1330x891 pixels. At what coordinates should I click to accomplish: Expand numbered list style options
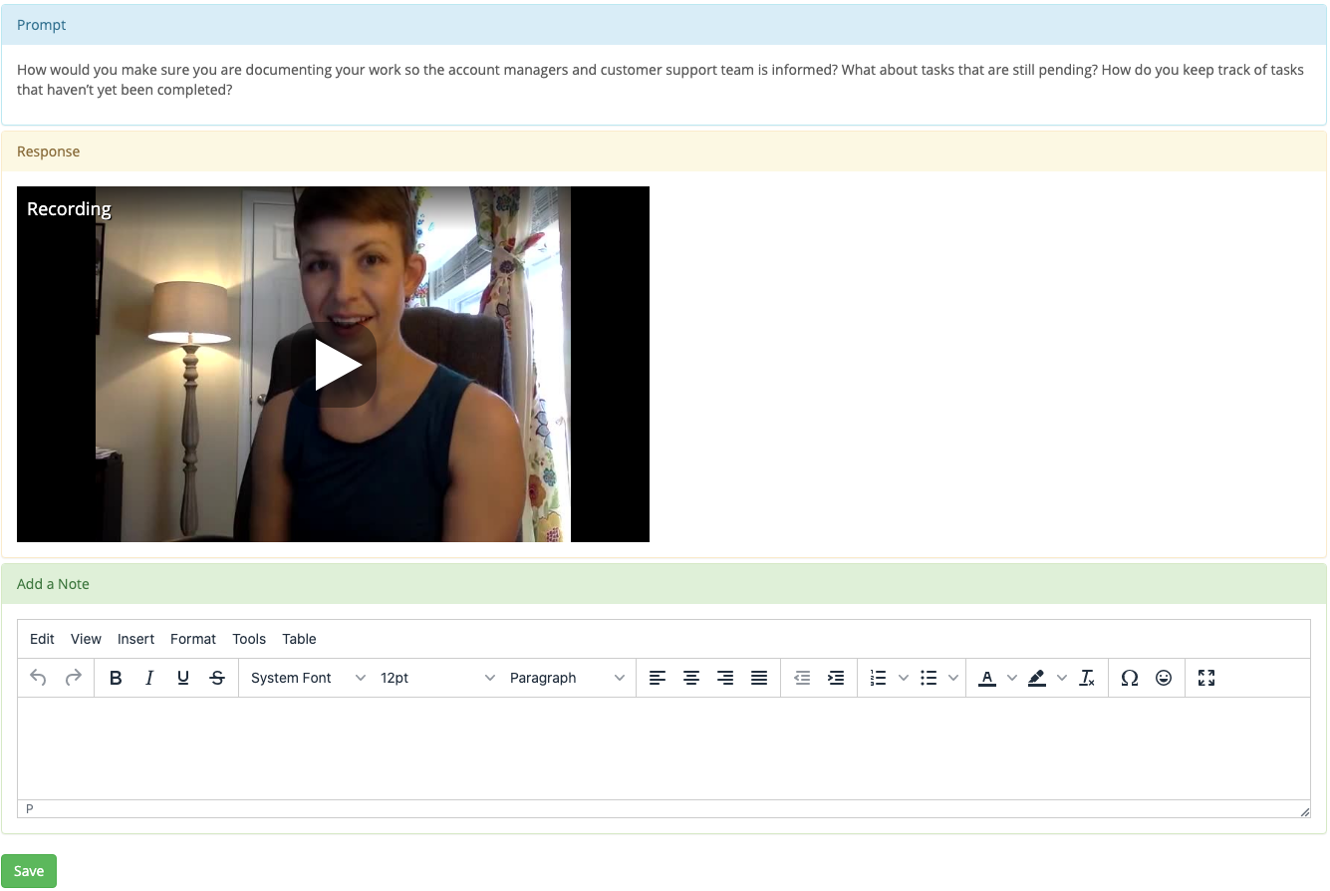(x=903, y=678)
